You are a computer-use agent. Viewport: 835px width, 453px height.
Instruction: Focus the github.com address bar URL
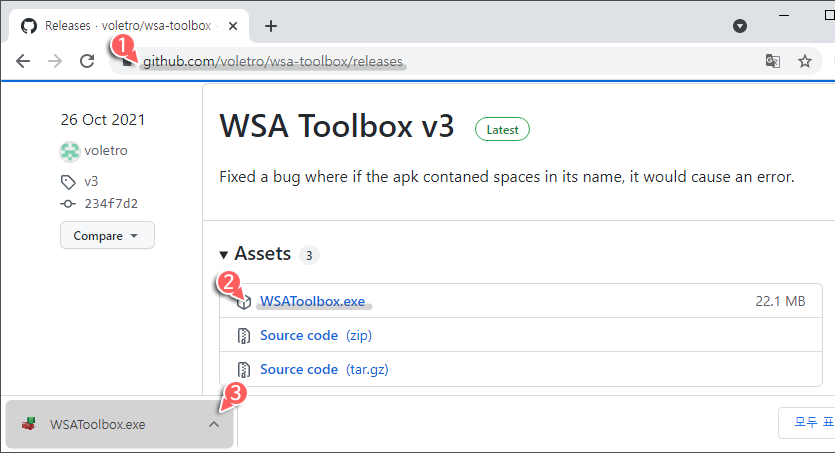(273, 61)
